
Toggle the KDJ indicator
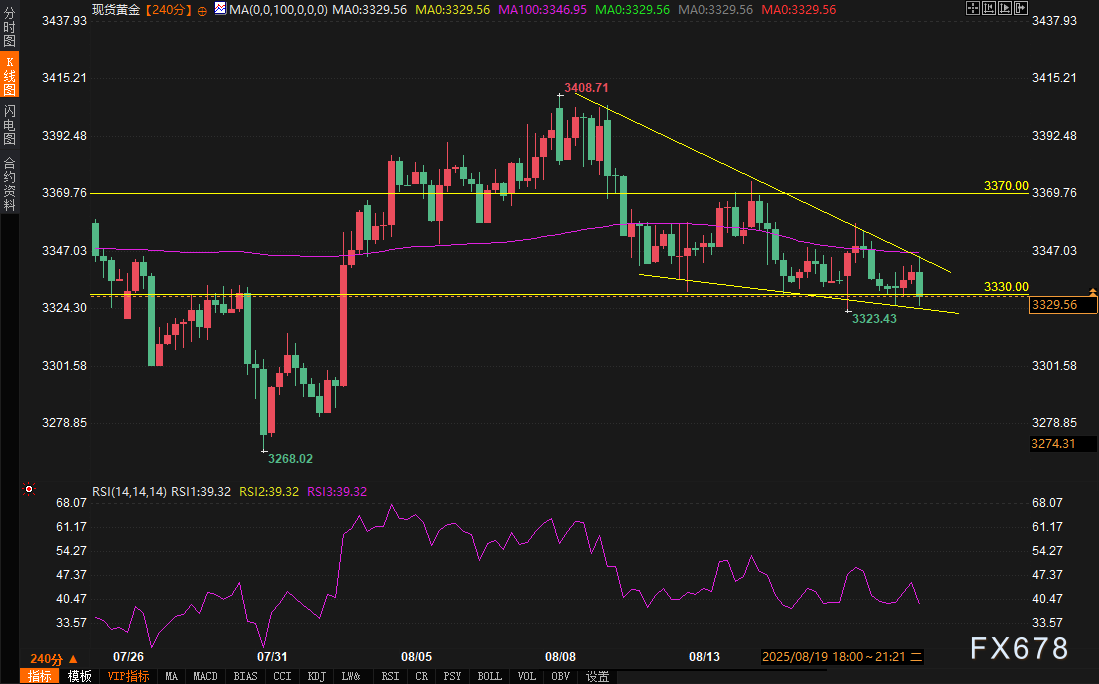317,676
